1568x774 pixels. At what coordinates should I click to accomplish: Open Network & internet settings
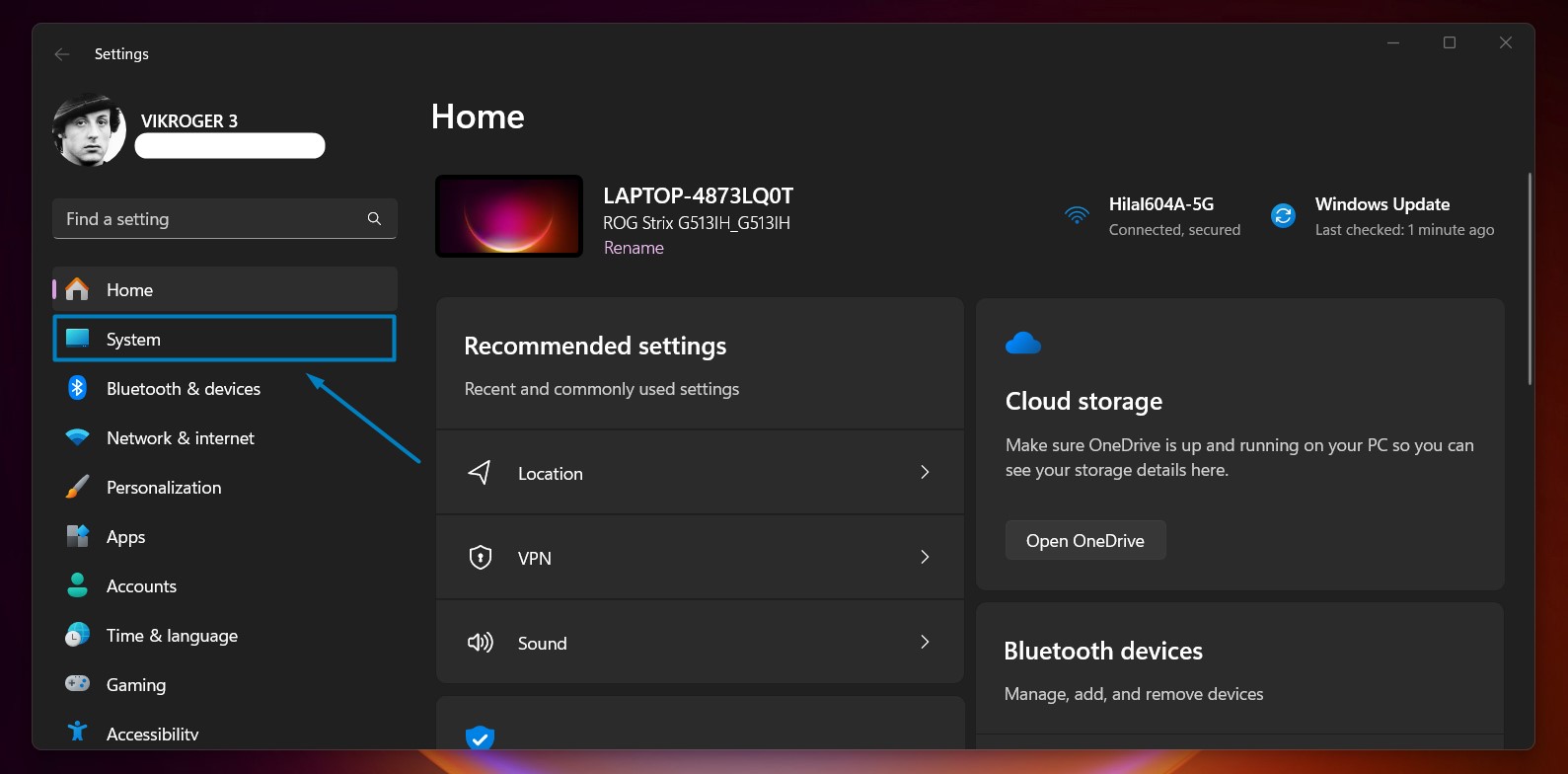pos(181,438)
